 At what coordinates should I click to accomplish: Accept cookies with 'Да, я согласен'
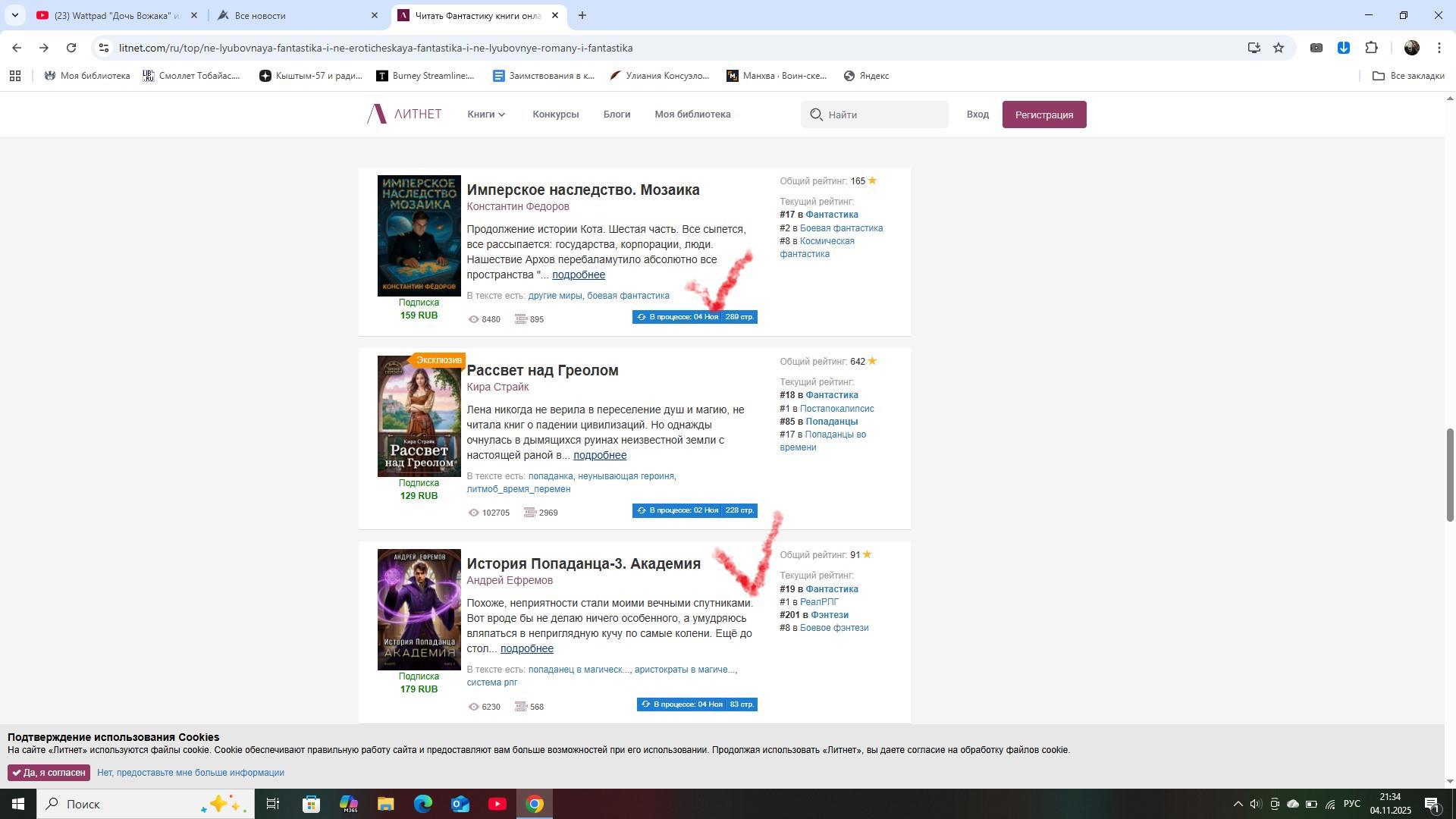[x=49, y=773]
